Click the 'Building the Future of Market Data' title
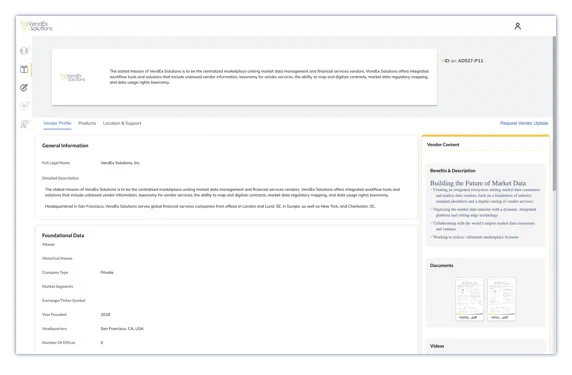 478,183
